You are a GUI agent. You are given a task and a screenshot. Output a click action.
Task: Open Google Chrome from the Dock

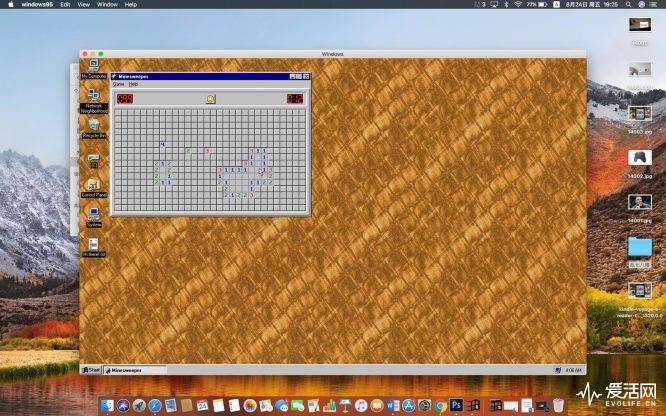[440, 405]
